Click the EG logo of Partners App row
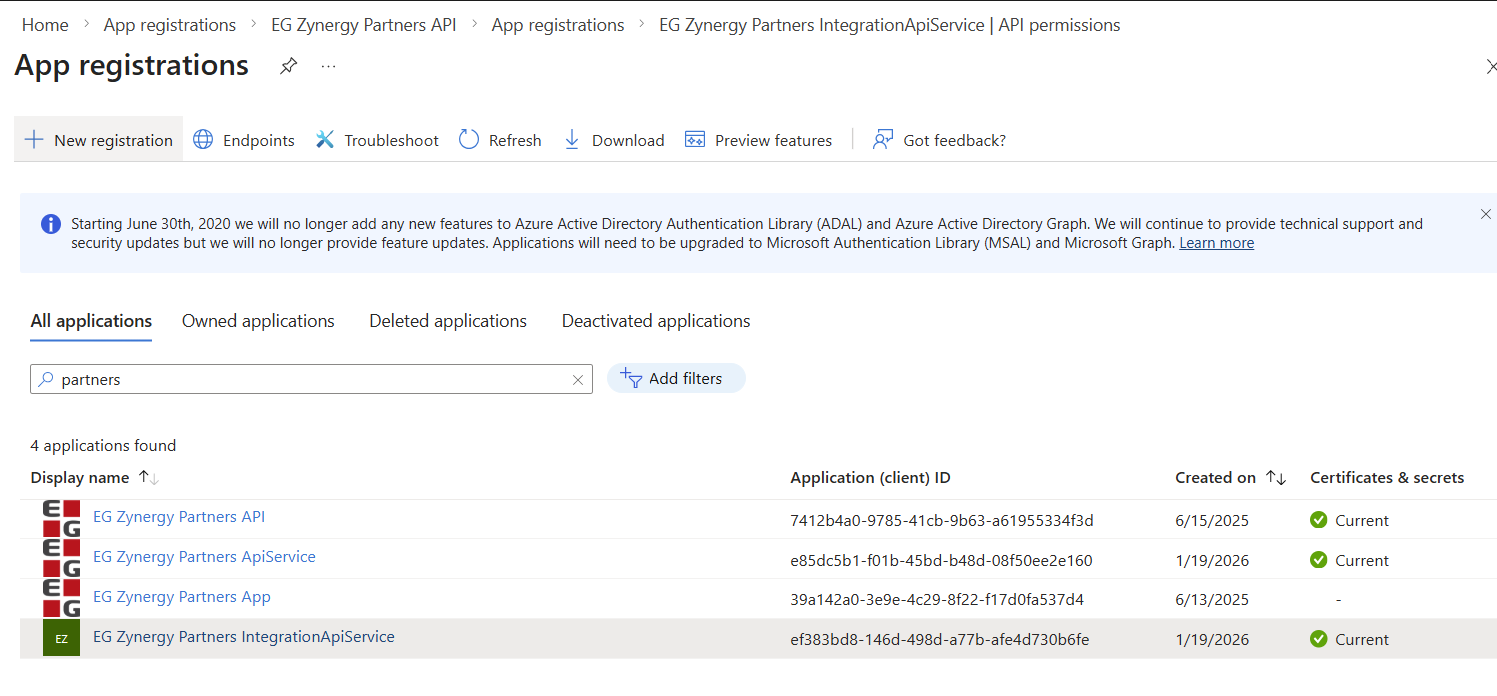 [61, 599]
